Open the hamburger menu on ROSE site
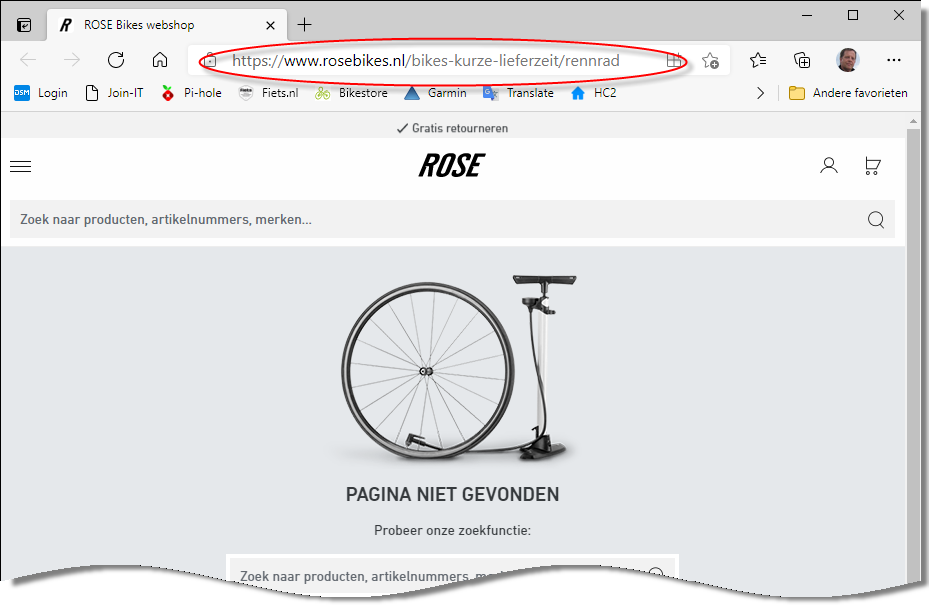Screen dimensions: 929x605 pos(20,166)
